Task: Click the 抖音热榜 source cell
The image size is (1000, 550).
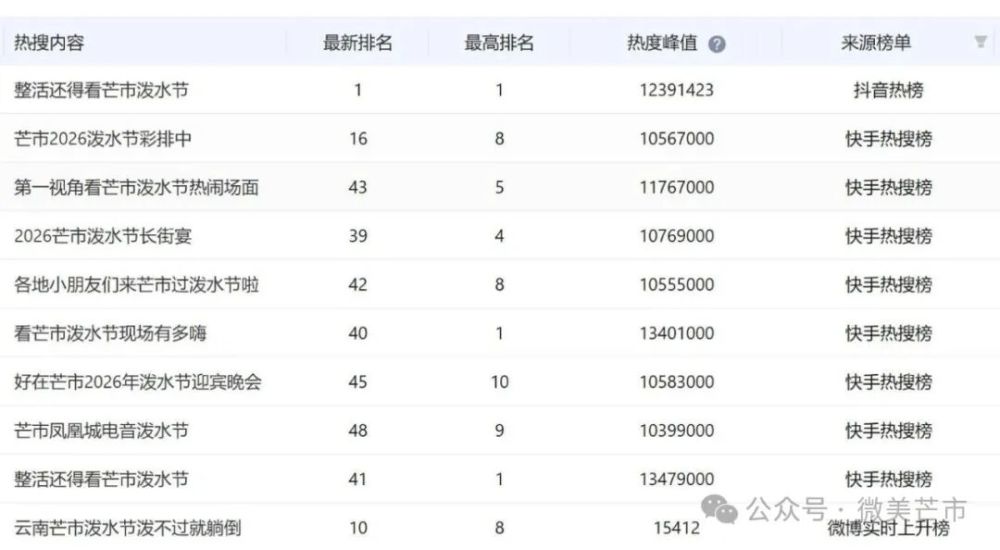Action: click(x=889, y=90)
